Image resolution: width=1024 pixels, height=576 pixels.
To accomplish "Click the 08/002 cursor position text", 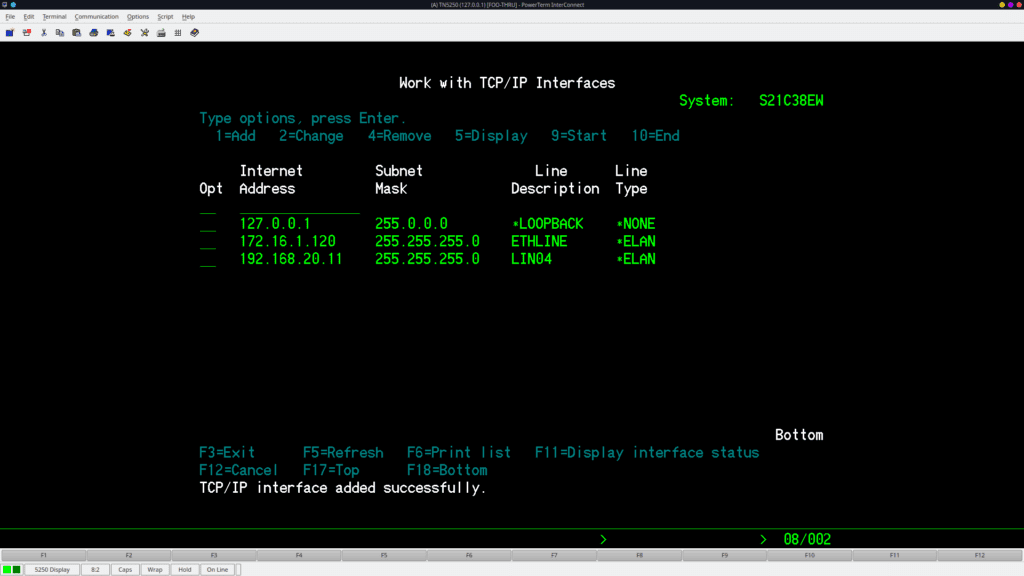I will [x=807, y=539].
